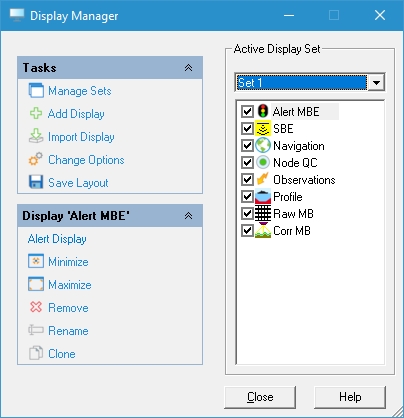The height and width of the screenshot is (418, 404).
Task: Click the Close button
Action: coord(260,397)
